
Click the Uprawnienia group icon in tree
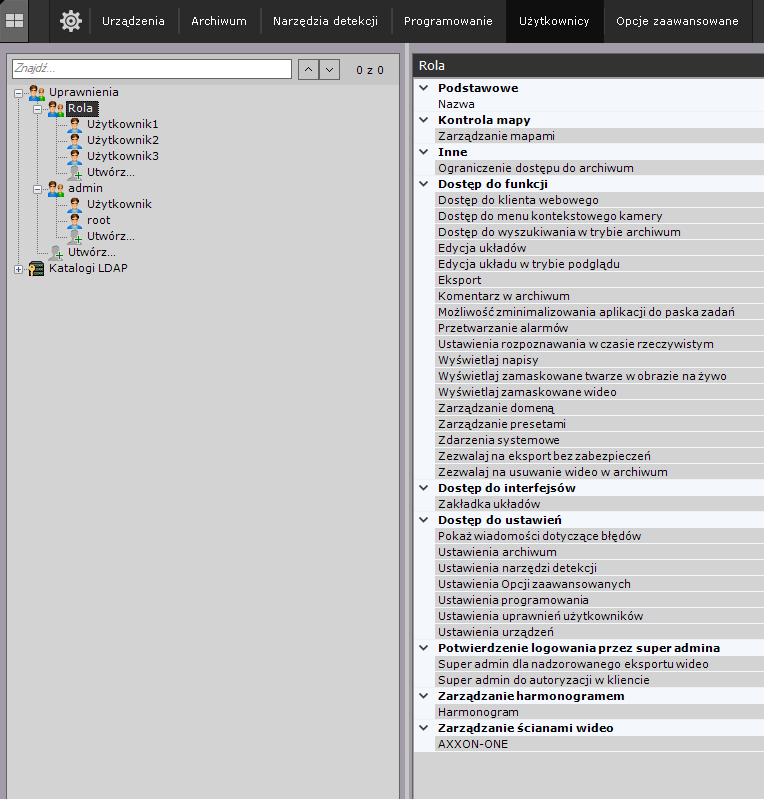tap(37, 92)
